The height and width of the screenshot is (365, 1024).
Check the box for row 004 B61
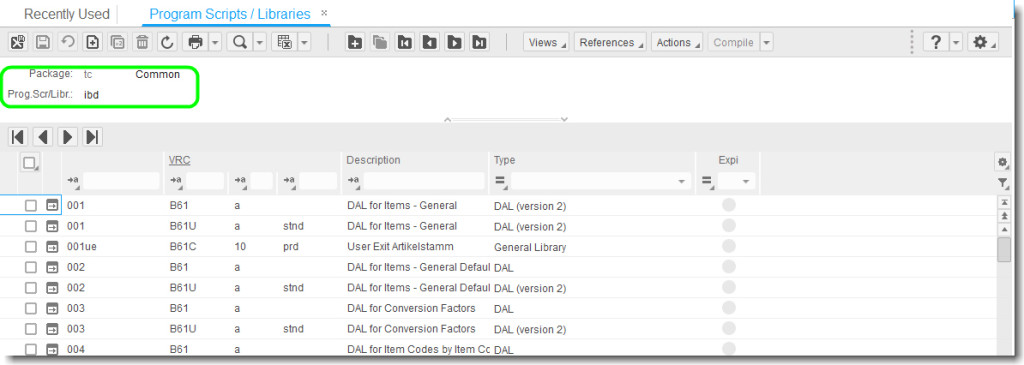pyautogui.click(x=31, y=349)
